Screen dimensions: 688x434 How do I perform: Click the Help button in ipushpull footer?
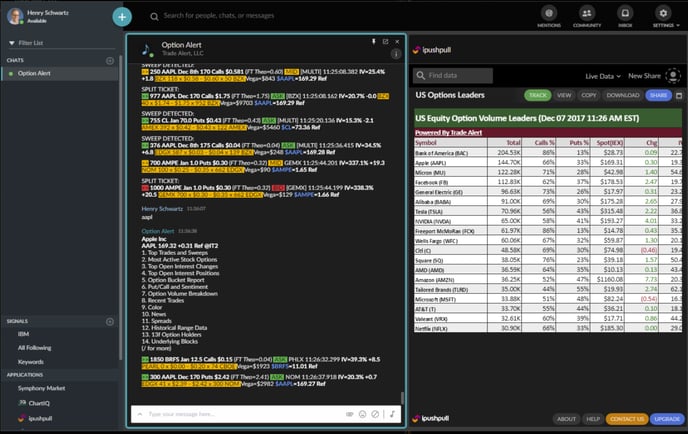593,419
